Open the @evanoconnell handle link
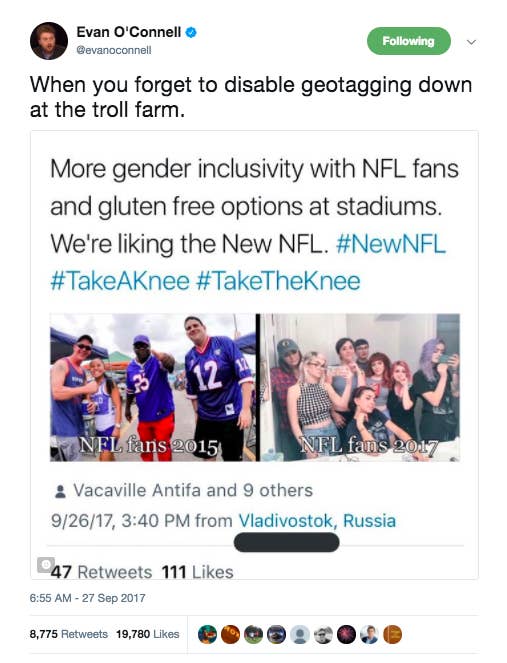 [114, 50]
